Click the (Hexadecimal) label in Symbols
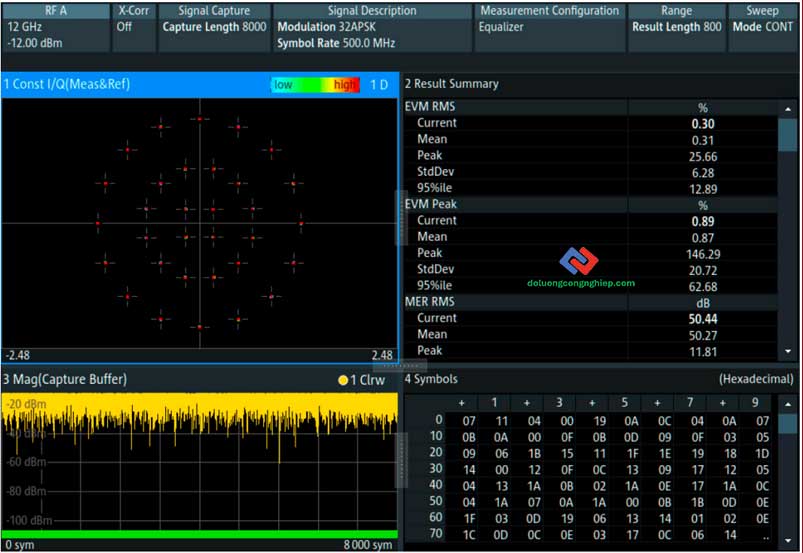This screenshot has width=803, height=553. [x=756, y=379]
